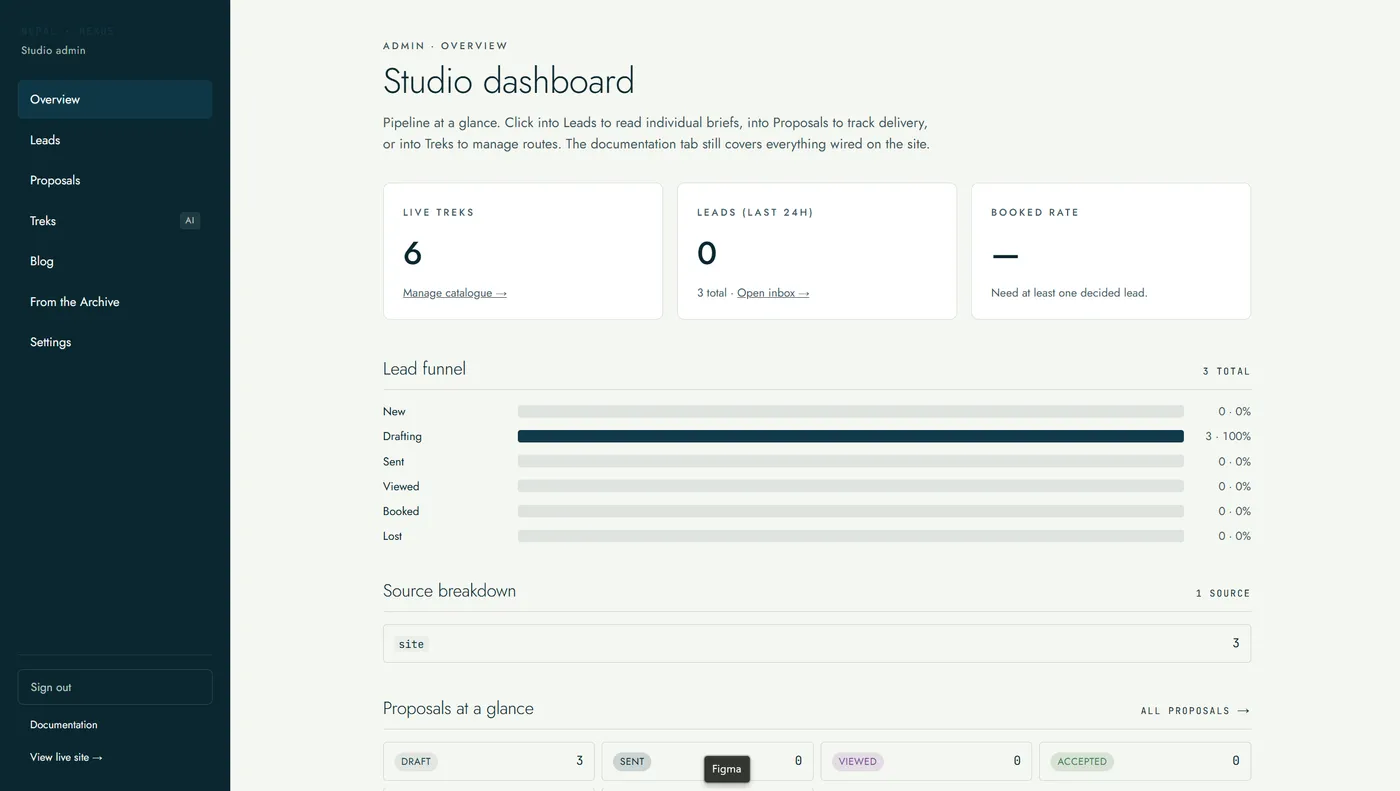The image size is (1400, 791).
Task: Click Open inbox link
Action: point(773,293)
